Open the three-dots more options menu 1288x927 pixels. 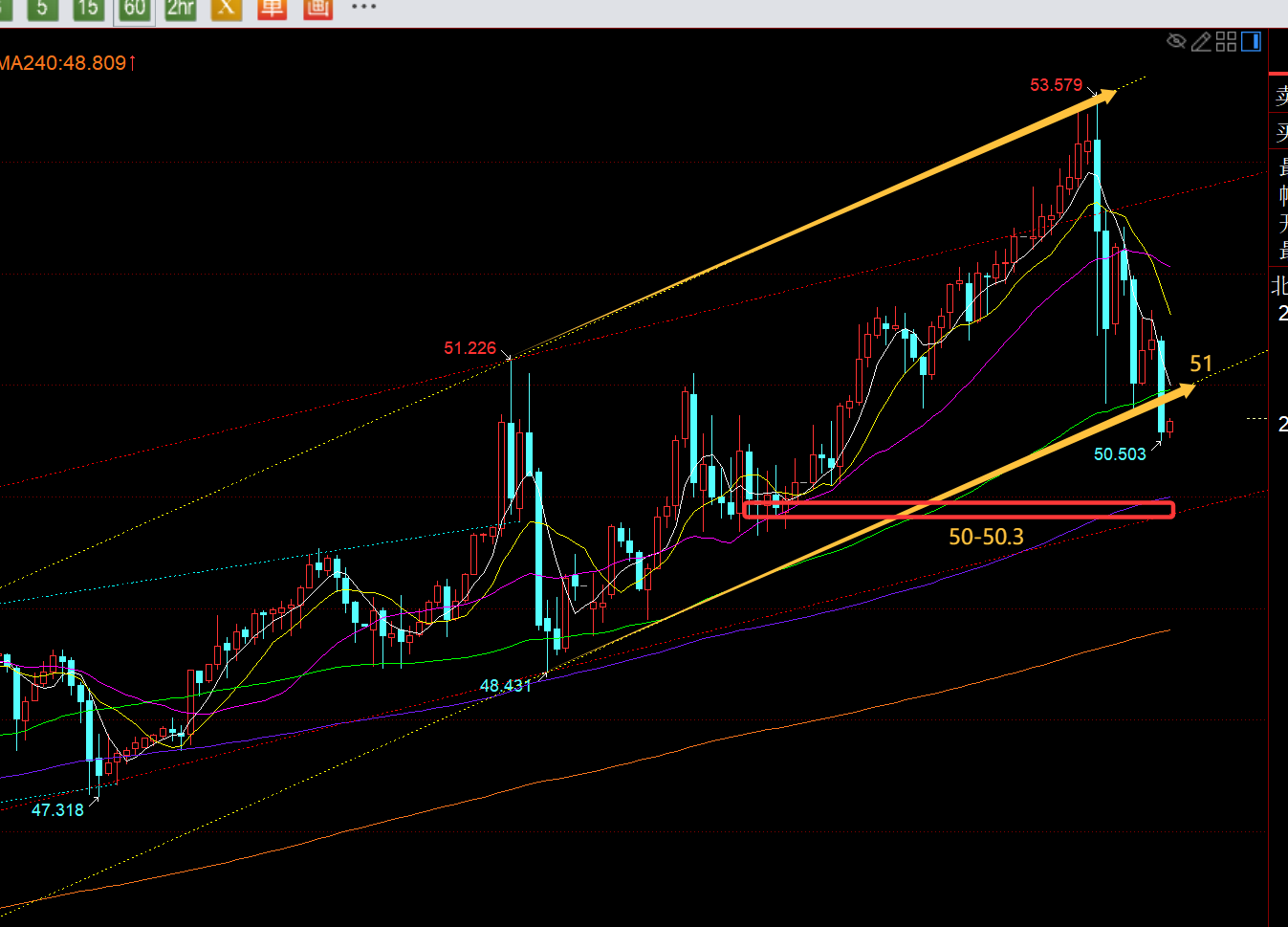click(364, 7)
